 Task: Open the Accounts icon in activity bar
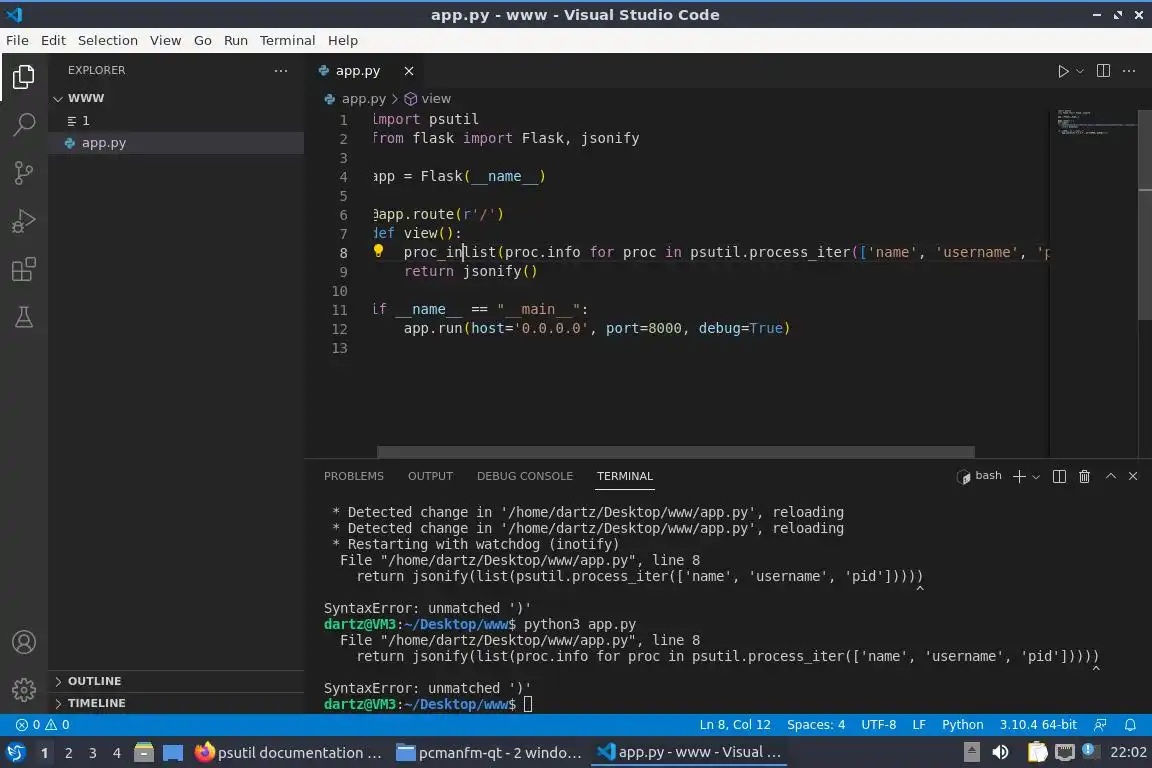[x=24, y=642]
